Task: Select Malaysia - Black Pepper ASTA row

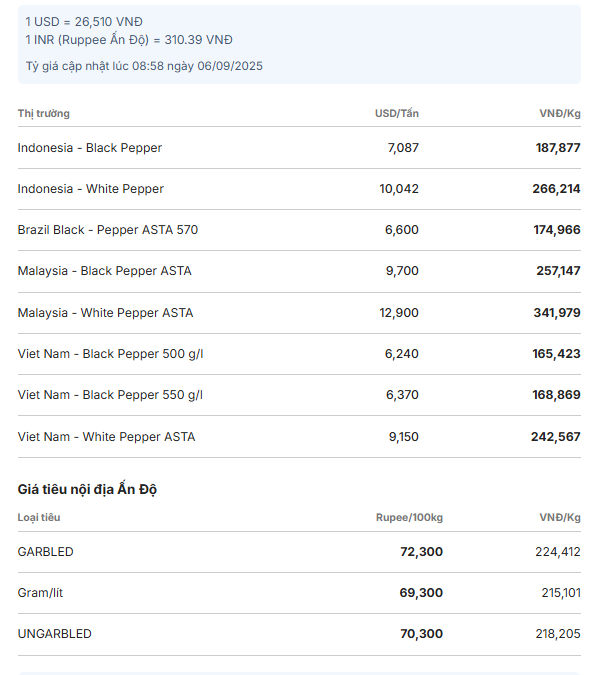Action: point(299,271)
